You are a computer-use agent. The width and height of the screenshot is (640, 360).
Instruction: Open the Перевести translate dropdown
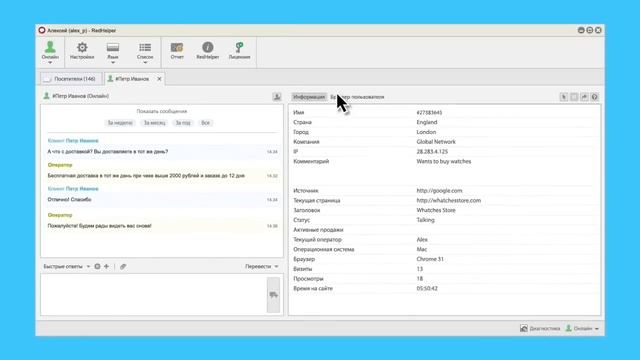click(x=262, y=267)
